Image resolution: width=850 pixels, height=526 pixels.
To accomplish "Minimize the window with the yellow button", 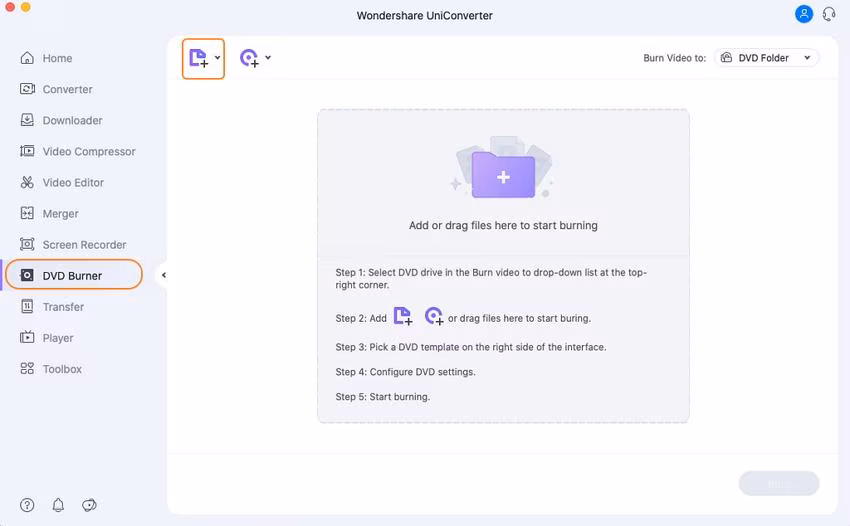I will pos(25,7).
